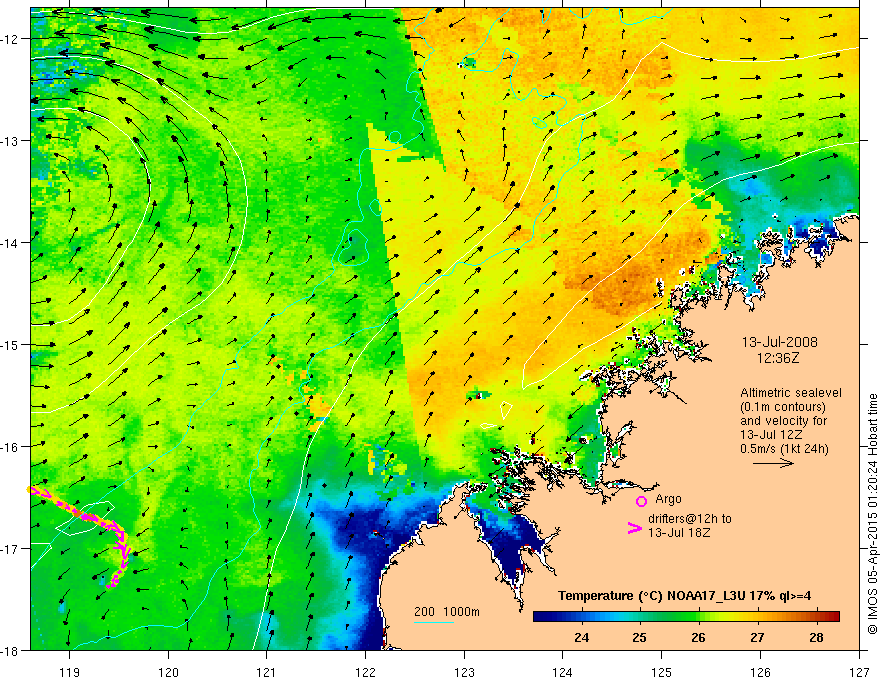Click the longitude axis label 126

pos(760,672)
